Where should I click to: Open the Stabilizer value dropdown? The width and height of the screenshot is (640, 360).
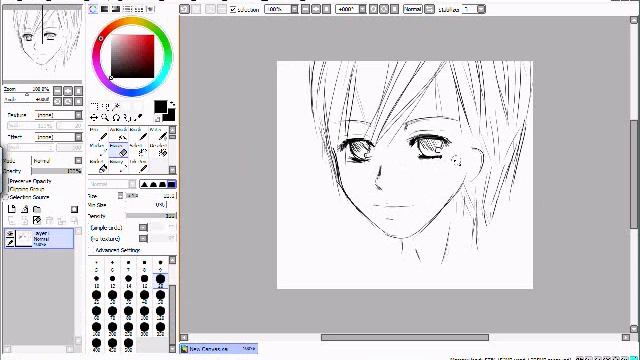(481, 9)
